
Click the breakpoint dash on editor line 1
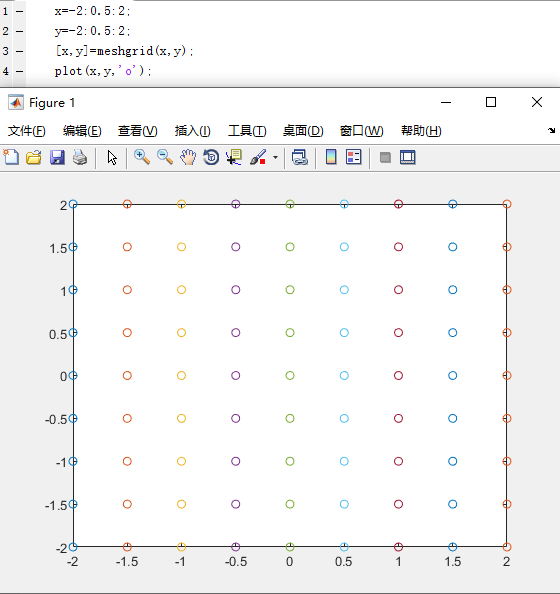pos(19,11)
